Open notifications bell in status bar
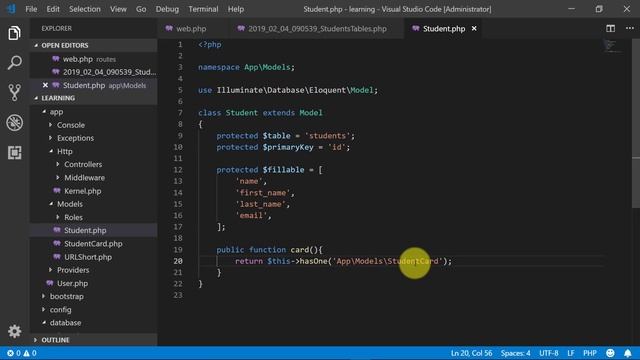 [x=628, y=353]
